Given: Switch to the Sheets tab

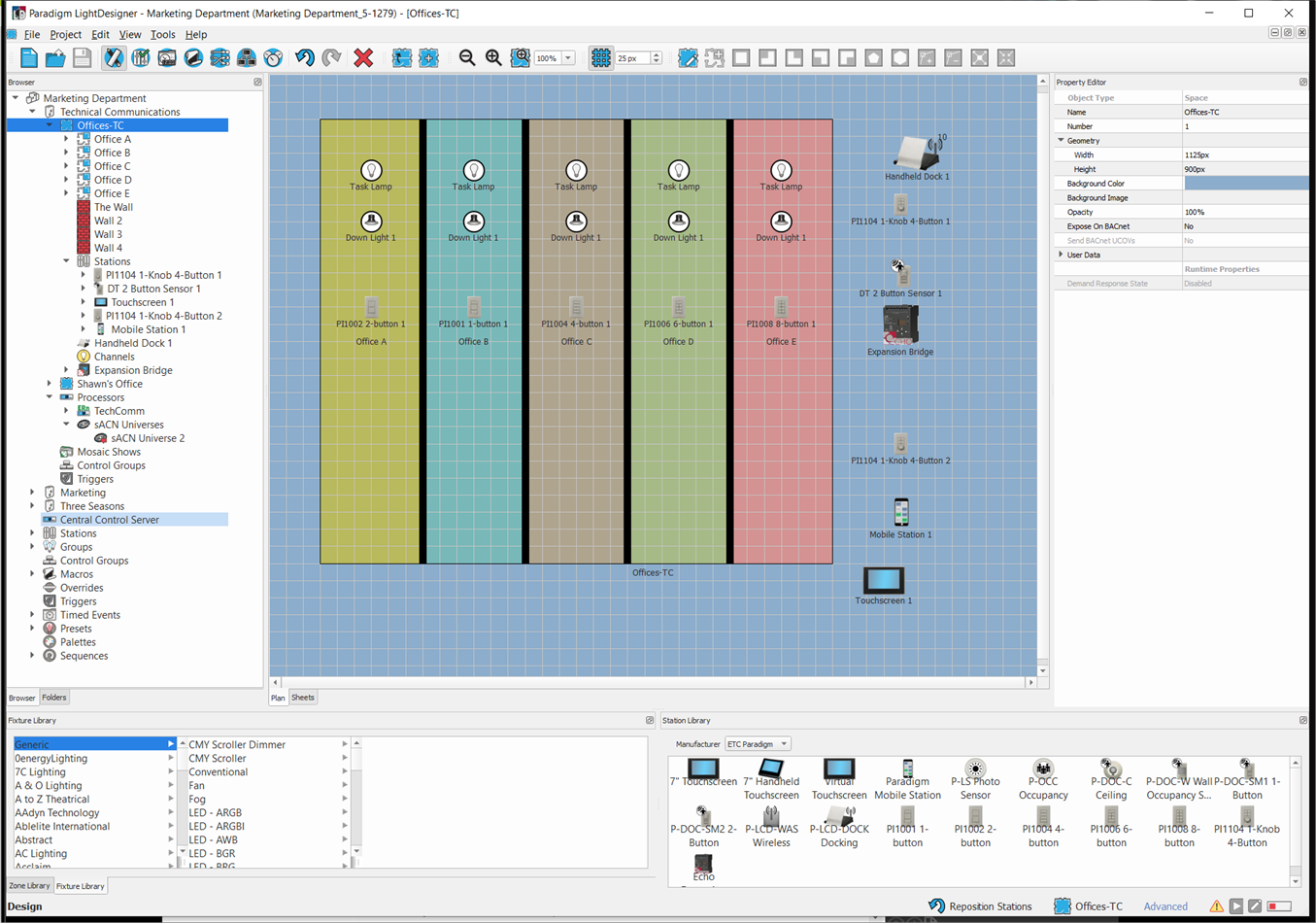Looking at the screenshot, I should point(303,698).
